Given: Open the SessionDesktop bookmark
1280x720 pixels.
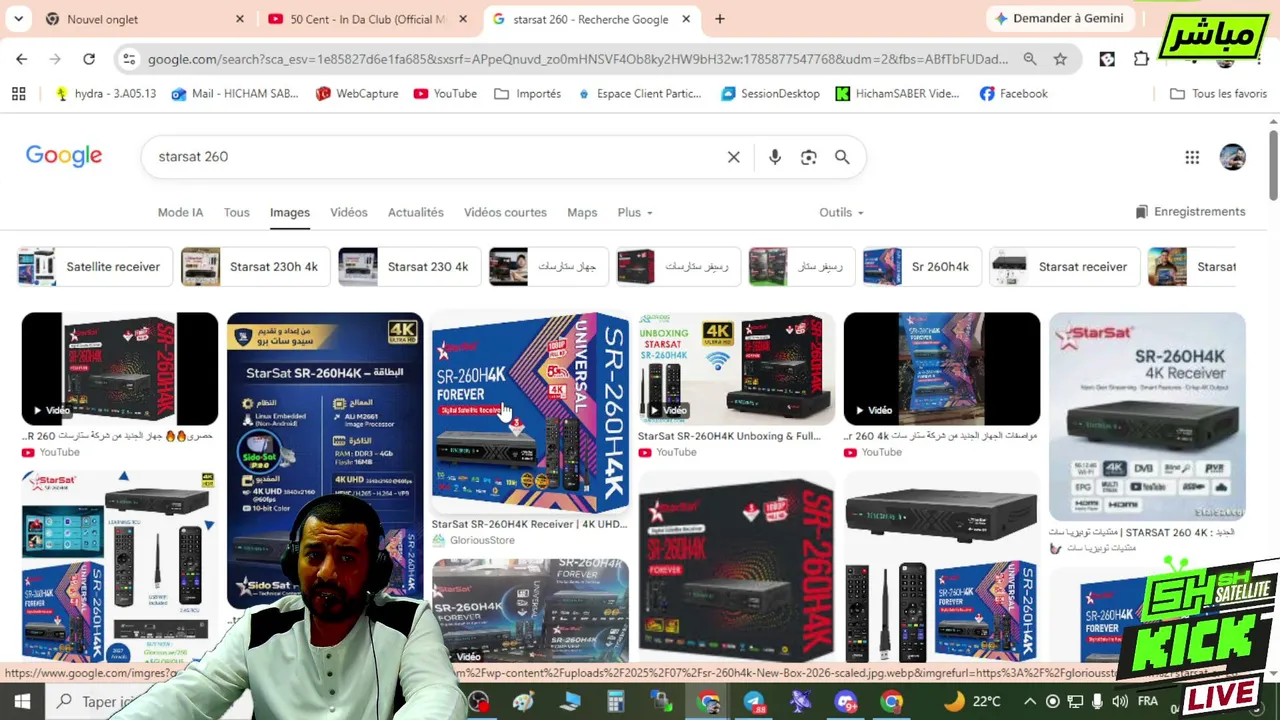Looking at the screenshot, I should click(770, 94).
